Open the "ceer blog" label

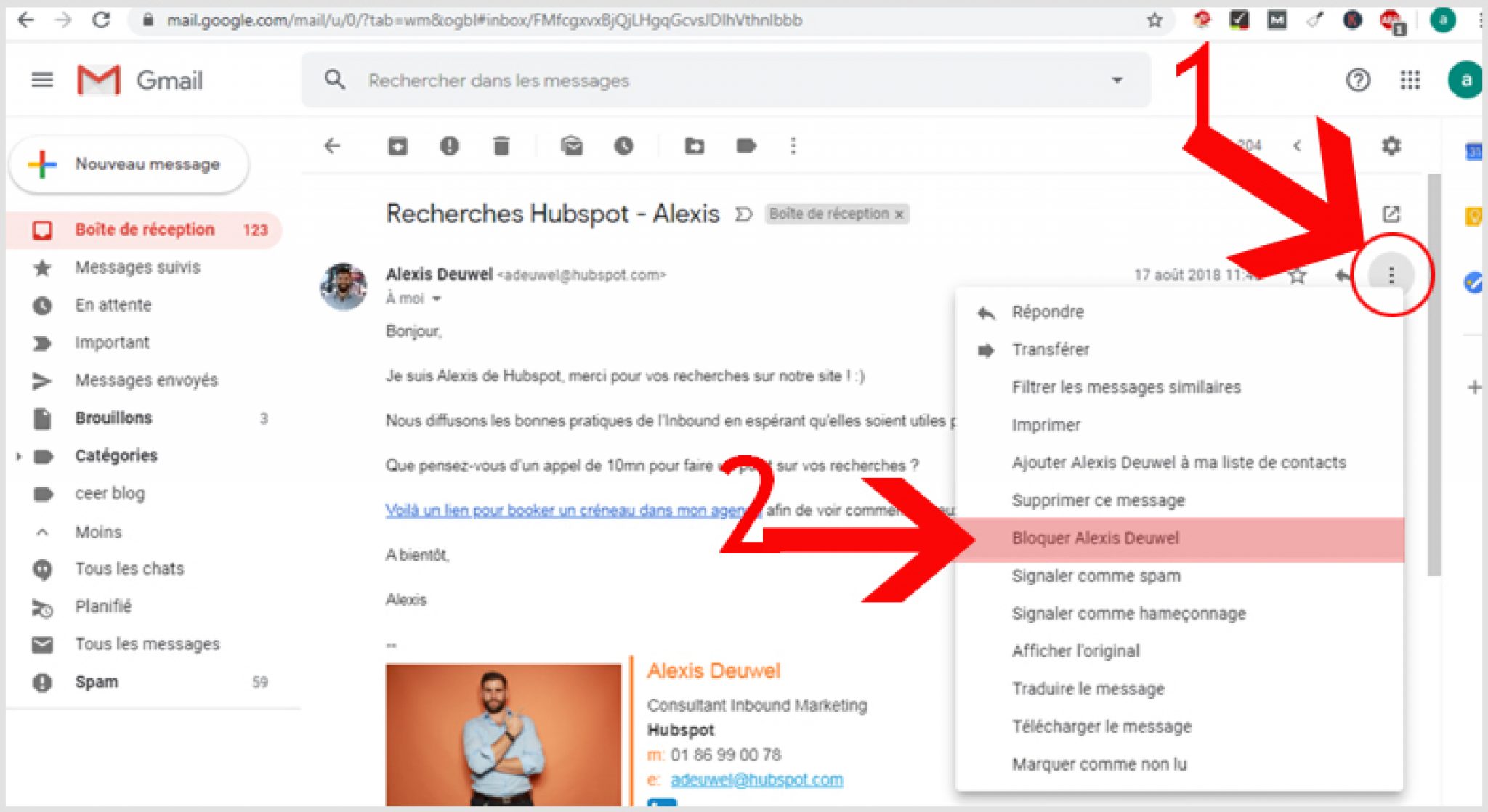(x=144, y=494)
